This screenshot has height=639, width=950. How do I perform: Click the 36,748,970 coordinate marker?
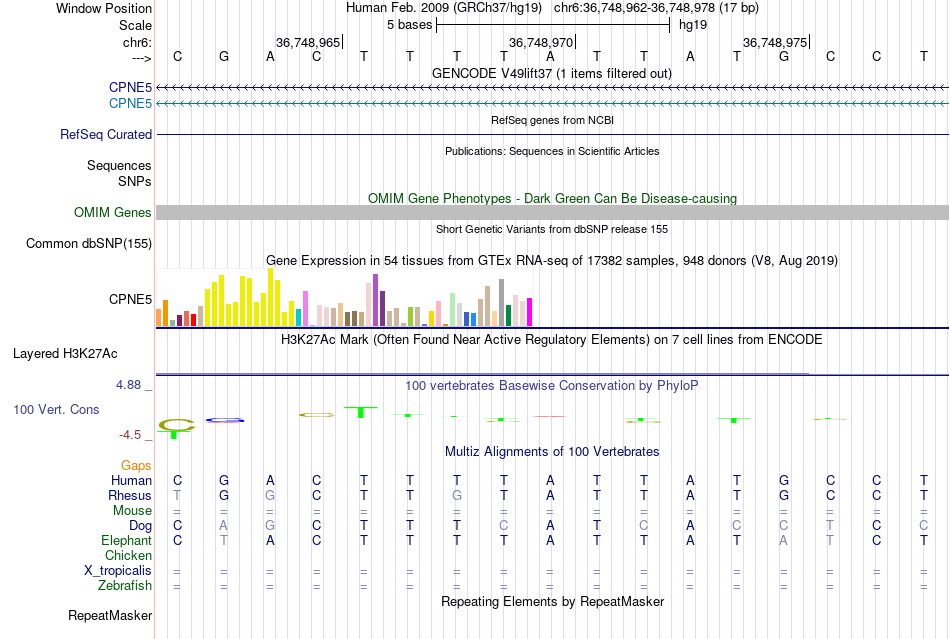coord(542,42)
